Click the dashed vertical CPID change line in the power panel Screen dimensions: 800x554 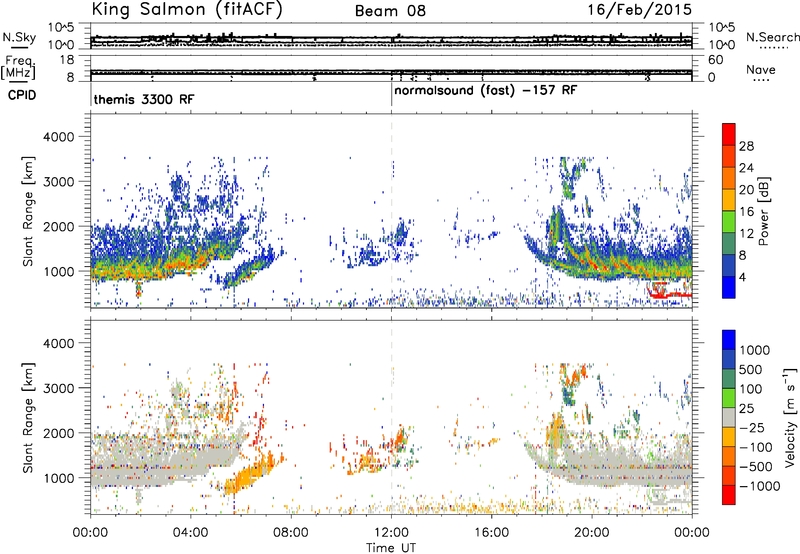point(391,210)
